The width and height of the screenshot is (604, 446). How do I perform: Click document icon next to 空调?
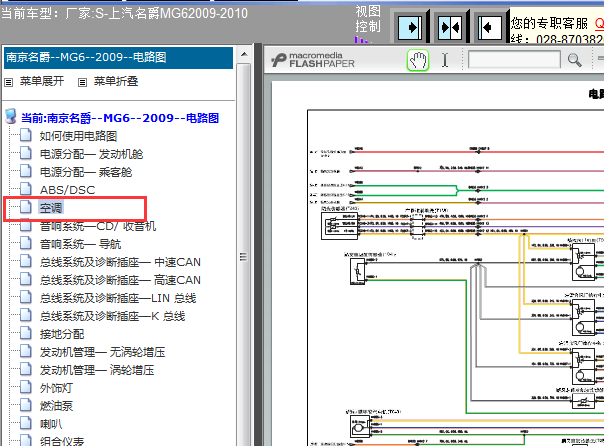(25, 207)
